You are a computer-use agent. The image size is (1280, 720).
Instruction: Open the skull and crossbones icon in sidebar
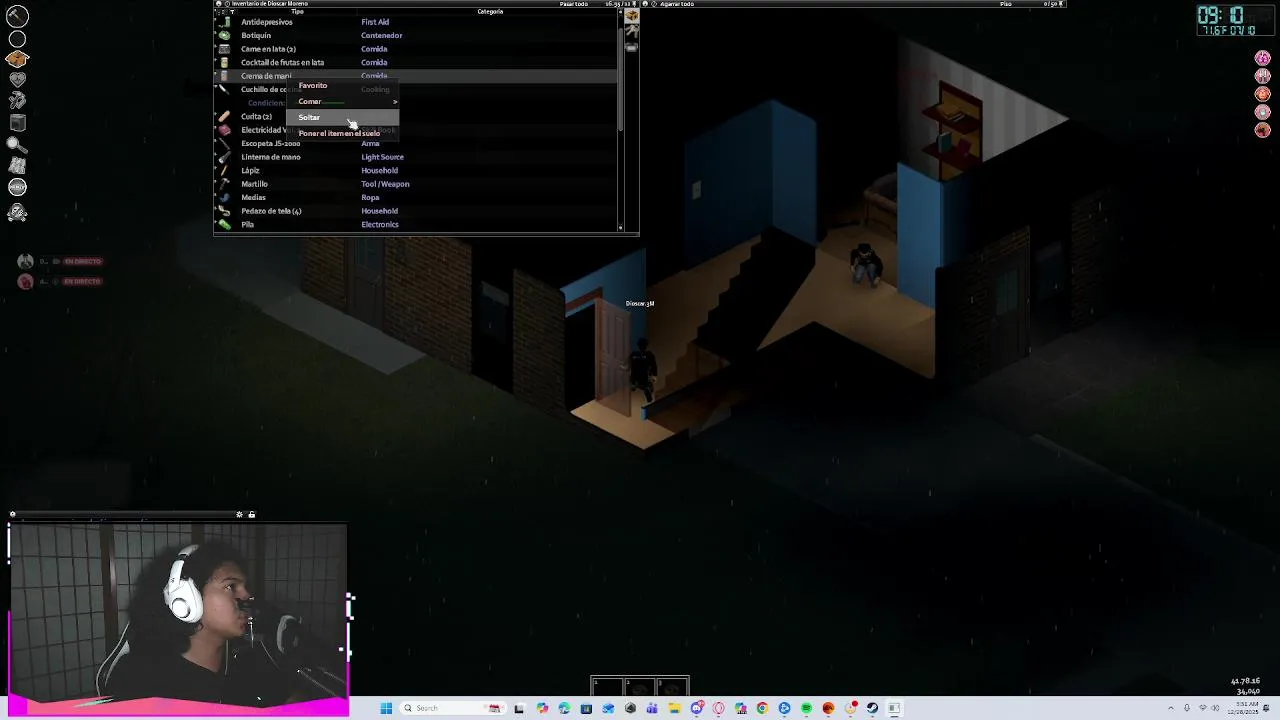17,212
